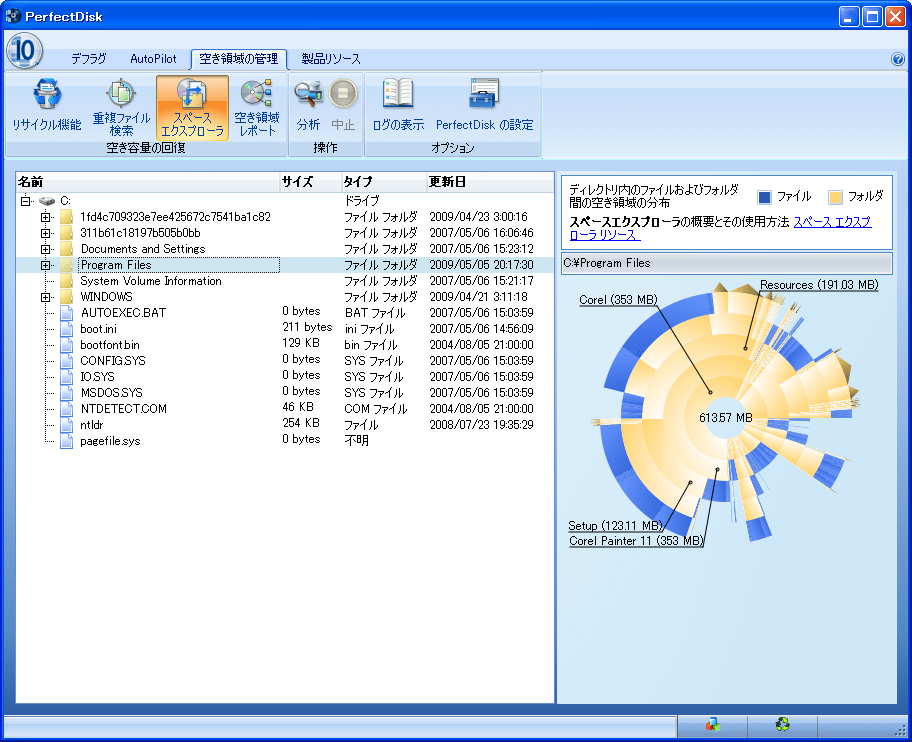Image resolution: width=912 pixels, height=742 pixels.
Task: Click the ntldr file icon
Action: 66,425
